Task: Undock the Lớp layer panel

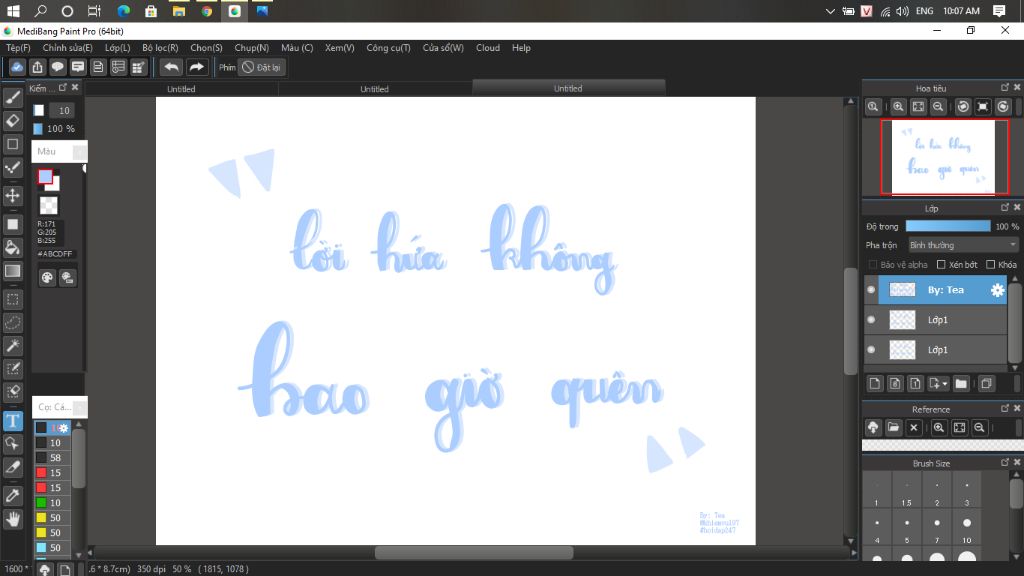Action: tap(1004, 208)
